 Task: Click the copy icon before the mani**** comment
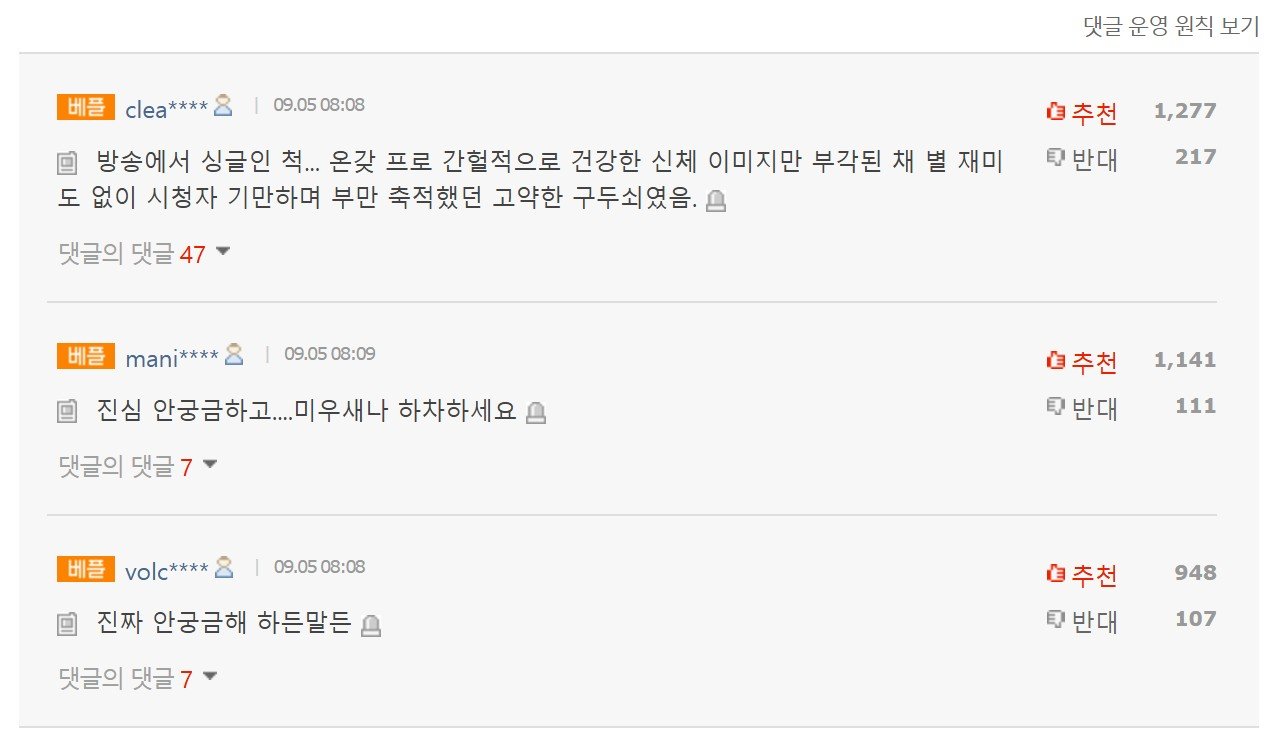(x=68, y=411)
